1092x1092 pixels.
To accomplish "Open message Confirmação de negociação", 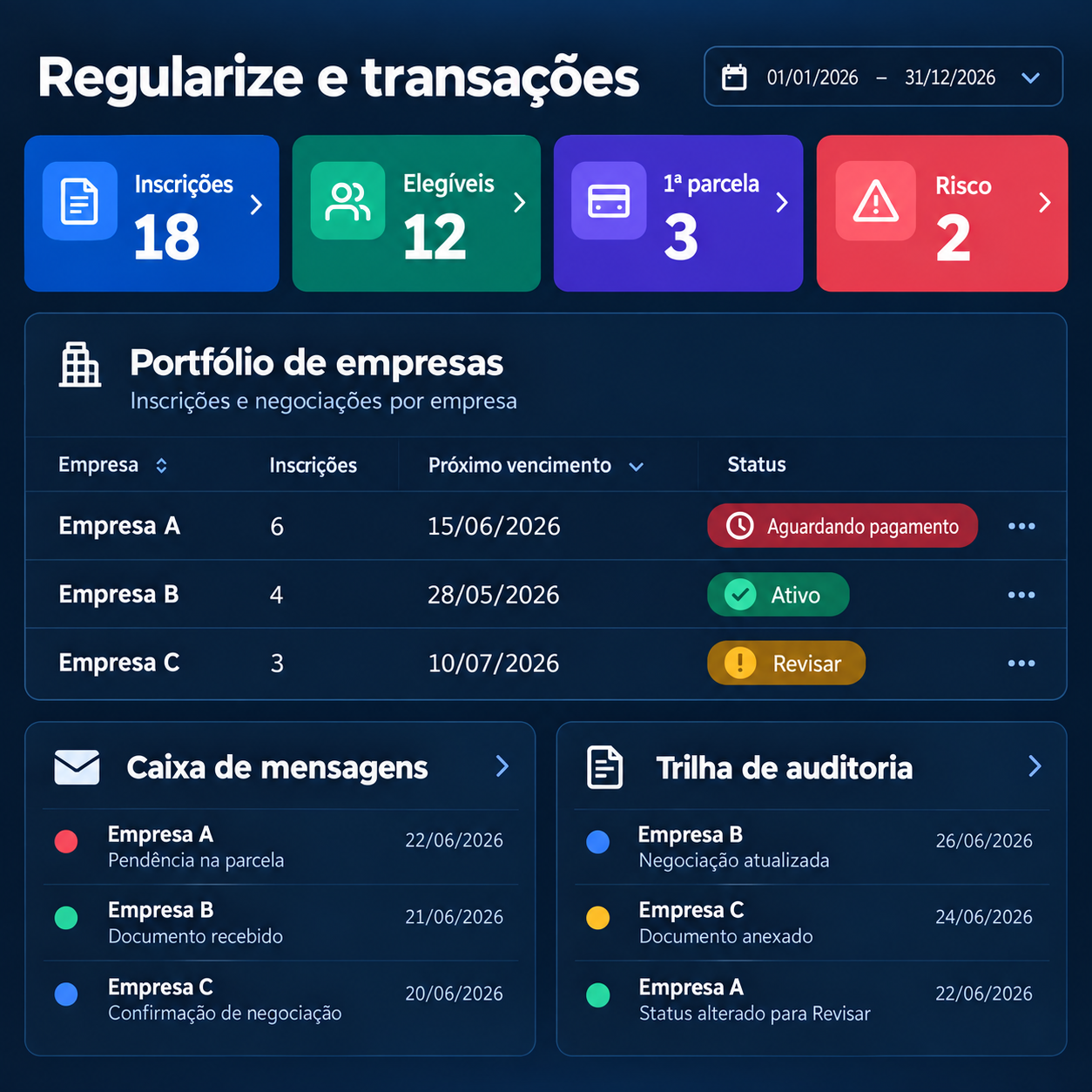I will pos(280,1000).
